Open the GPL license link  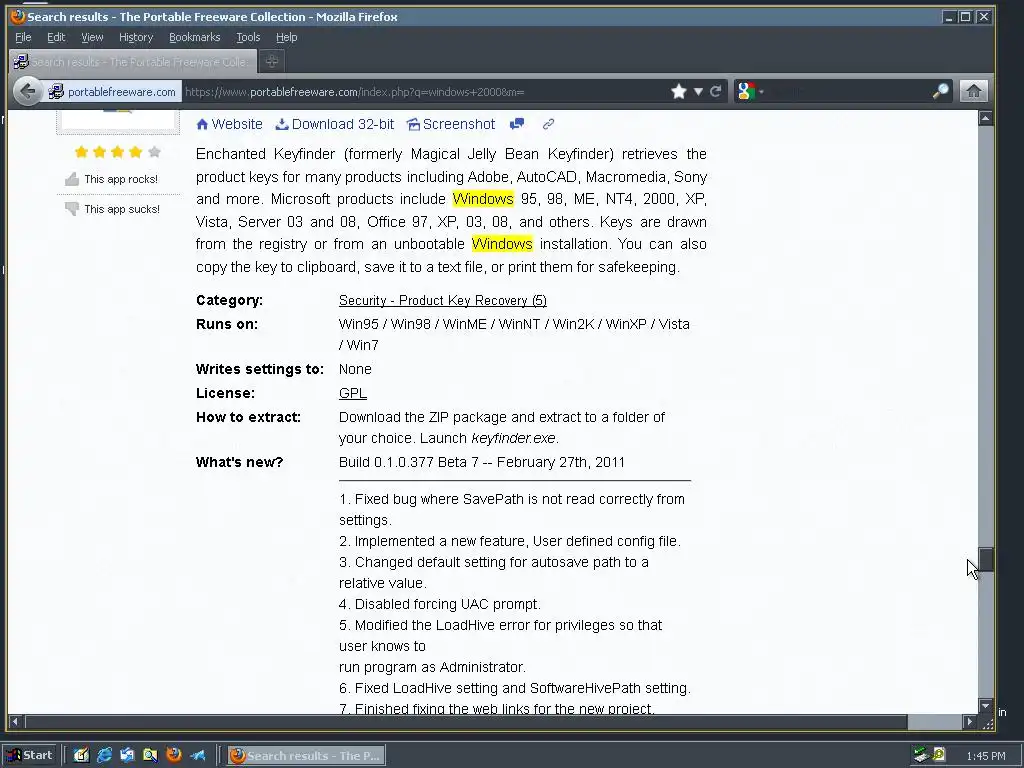(353, 393)
